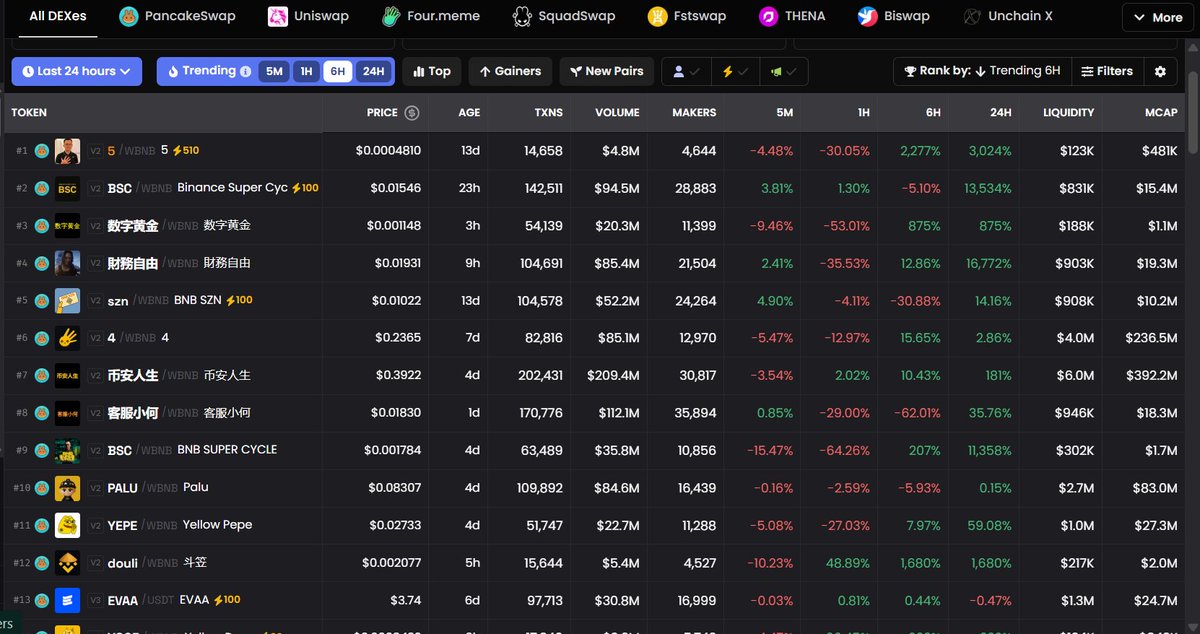Expand the More DEXes dropdown
The height and width of the screenshot is (634, 1200).
pyautogui.click(x=1157, y=17)
